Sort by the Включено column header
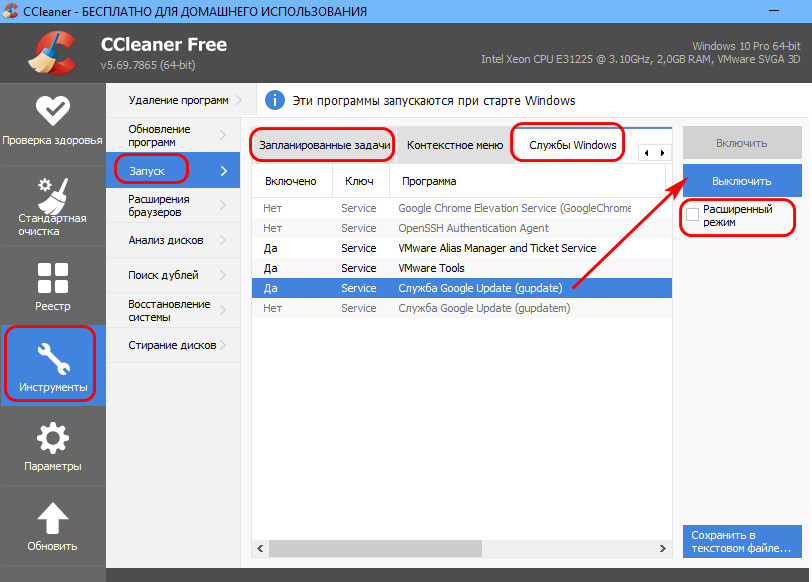 pos(292,181)
